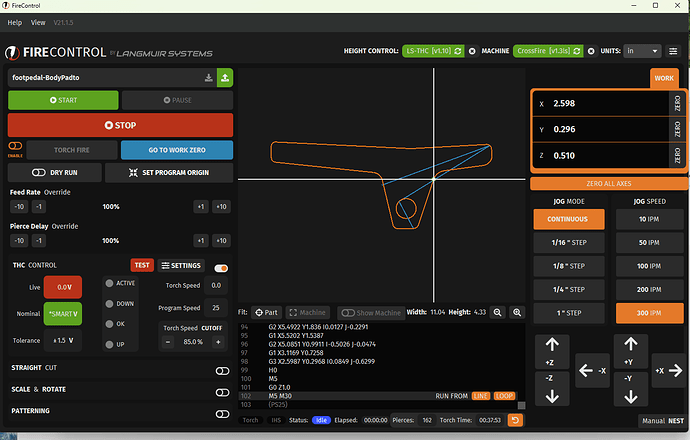
Task: Enable the Straight Cut toggle
Action: click(222, 370)
